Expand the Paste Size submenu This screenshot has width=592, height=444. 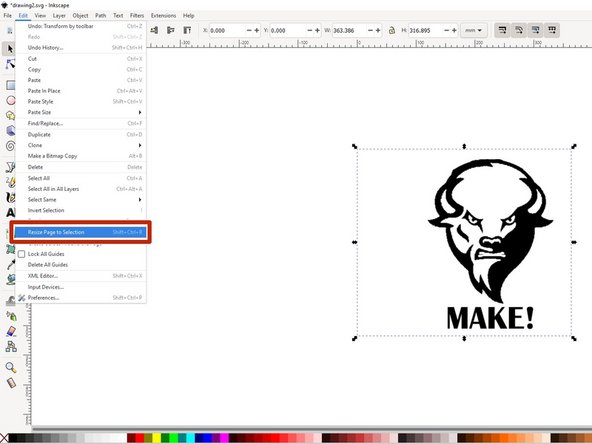[x=81, y=112]
